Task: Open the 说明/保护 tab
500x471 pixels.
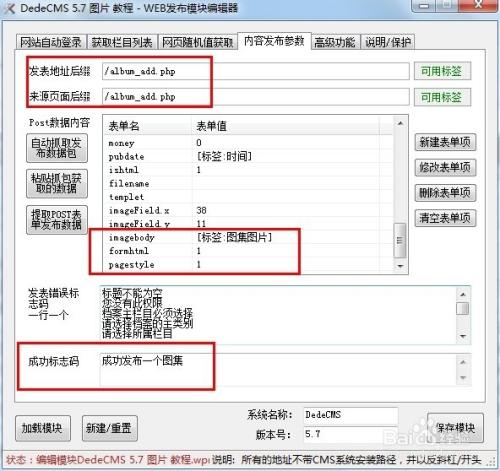Action: pyautogui.click(x=388, y=42)
